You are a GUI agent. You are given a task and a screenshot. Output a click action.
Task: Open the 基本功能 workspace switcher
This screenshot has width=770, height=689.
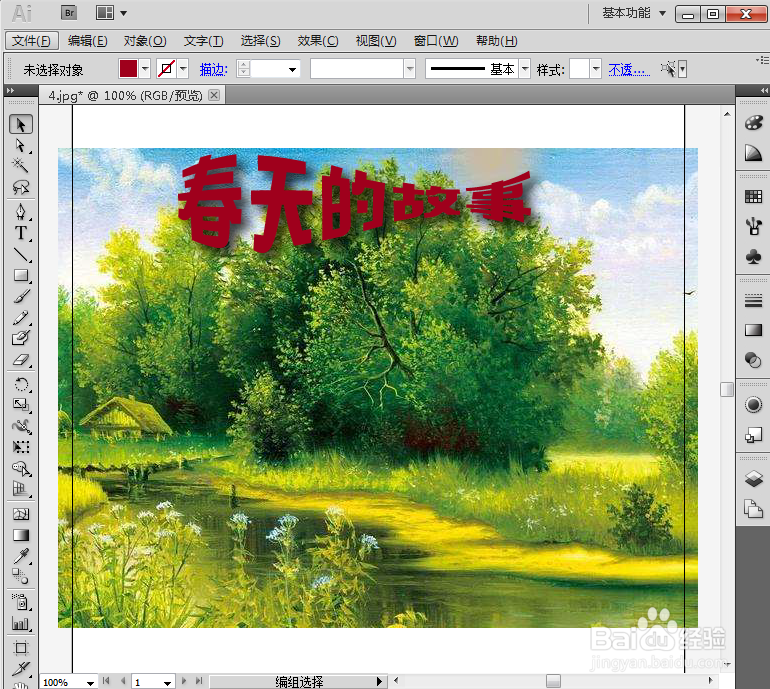pos(633,13)
